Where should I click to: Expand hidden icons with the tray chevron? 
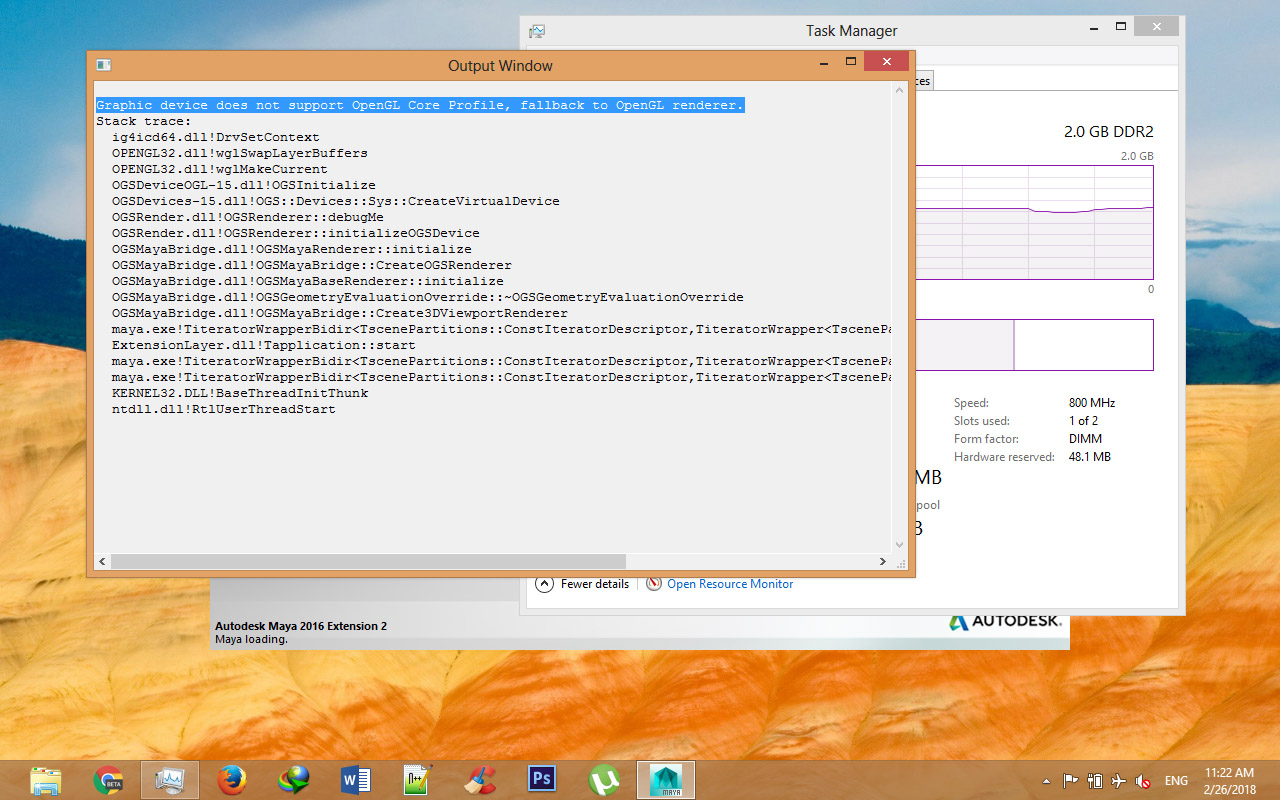point(1046,781)
